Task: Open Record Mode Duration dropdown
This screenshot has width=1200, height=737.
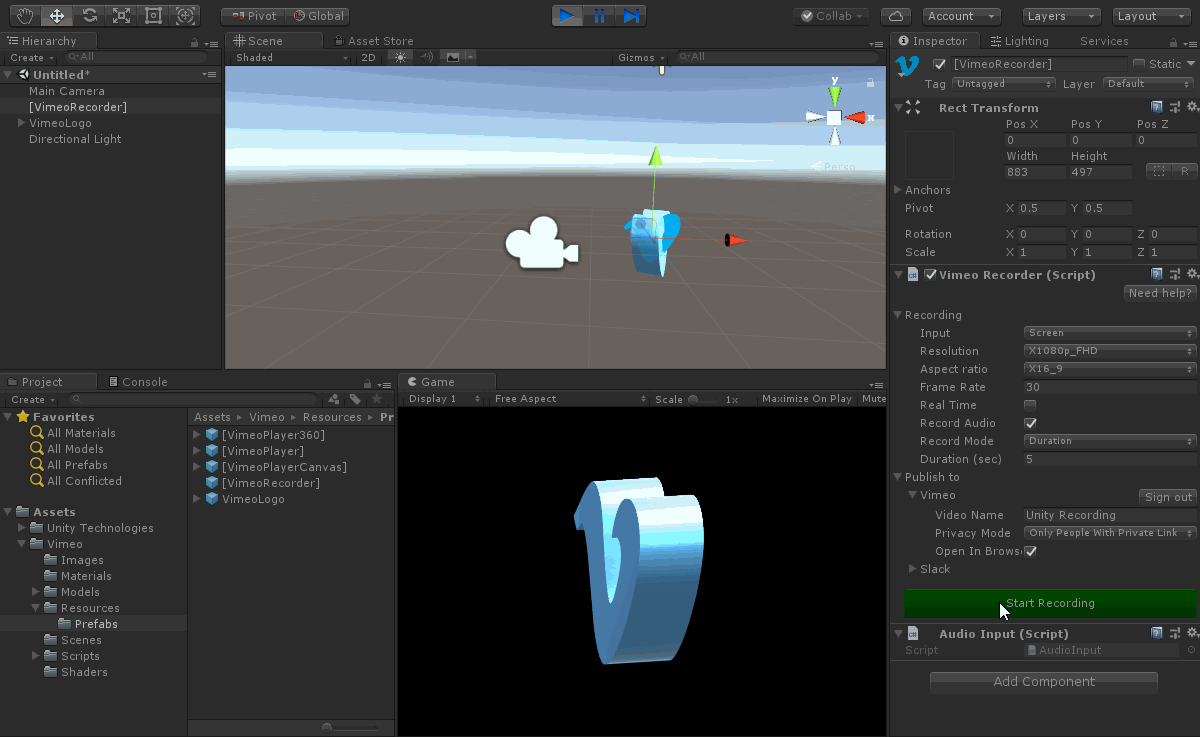Action: click(1110, 441)
